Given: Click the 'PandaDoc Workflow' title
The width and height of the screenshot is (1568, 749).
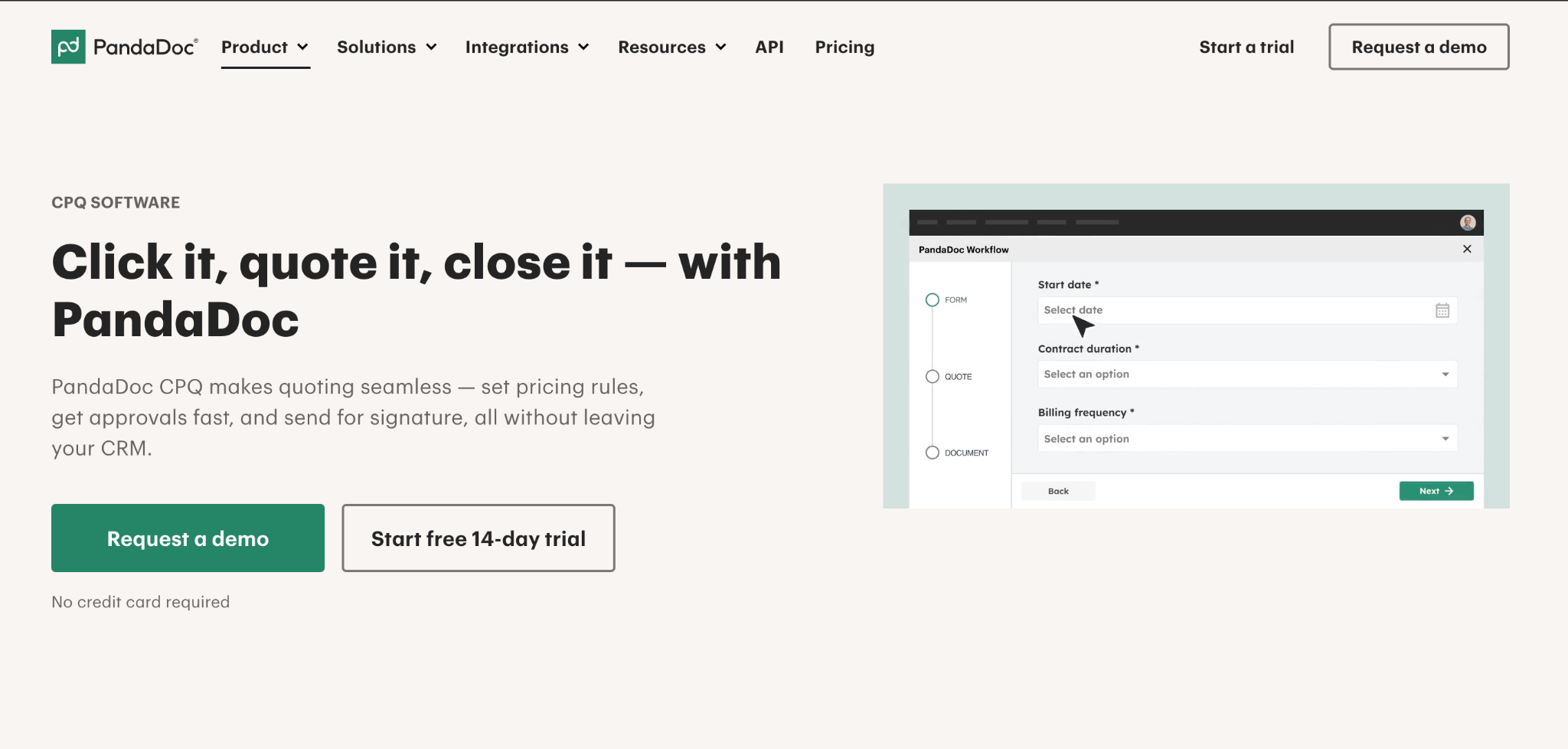Looking at the screenshot, I should (x=963, y=250).
